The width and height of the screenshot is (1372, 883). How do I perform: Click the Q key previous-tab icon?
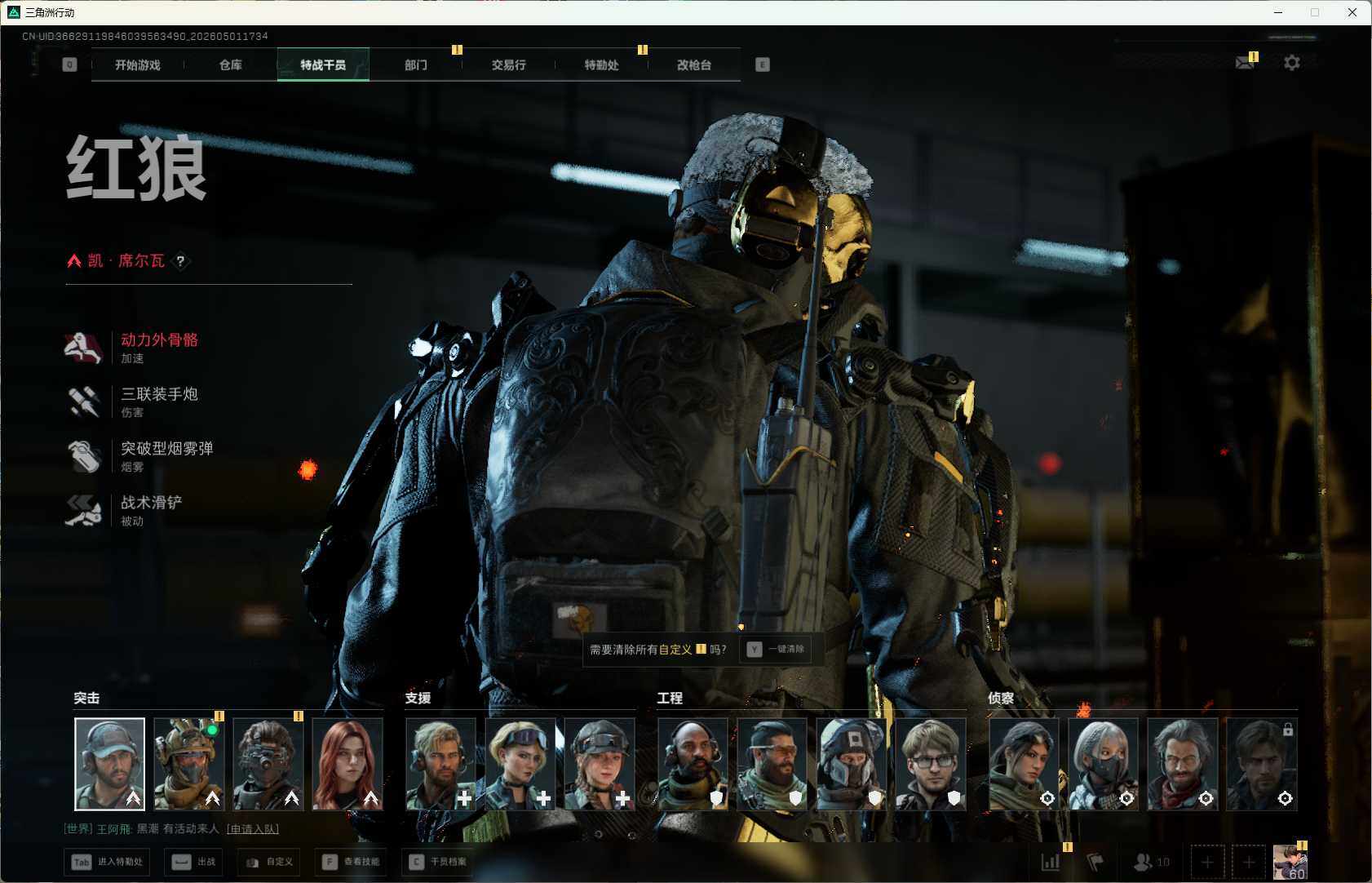(69, 64)
